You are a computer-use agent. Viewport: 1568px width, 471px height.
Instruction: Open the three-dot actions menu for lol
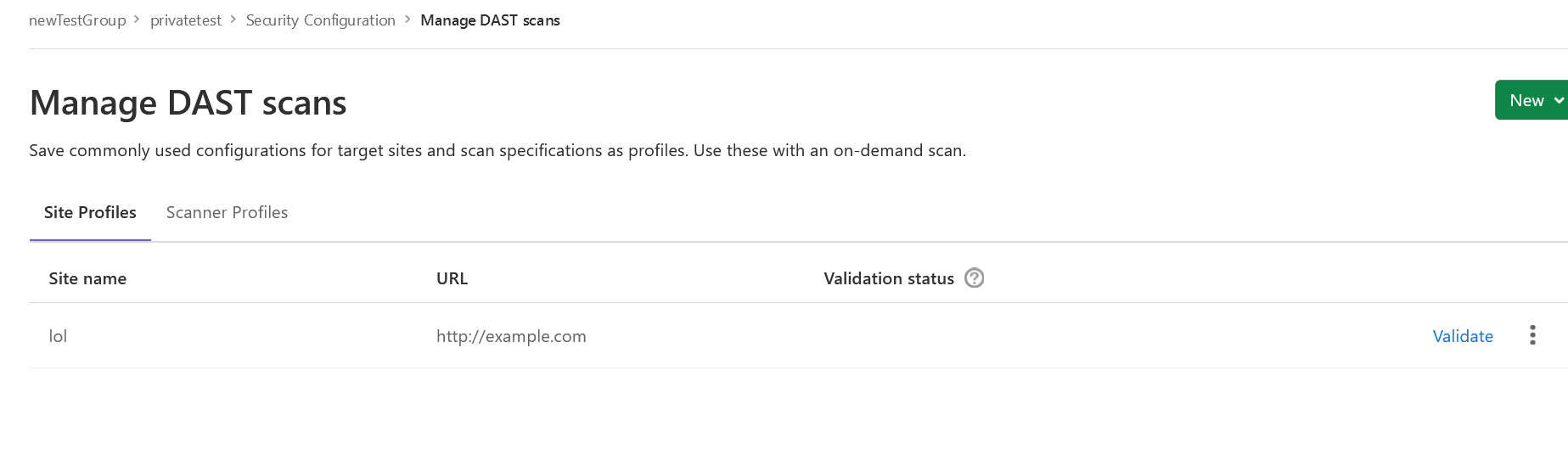1531,335
